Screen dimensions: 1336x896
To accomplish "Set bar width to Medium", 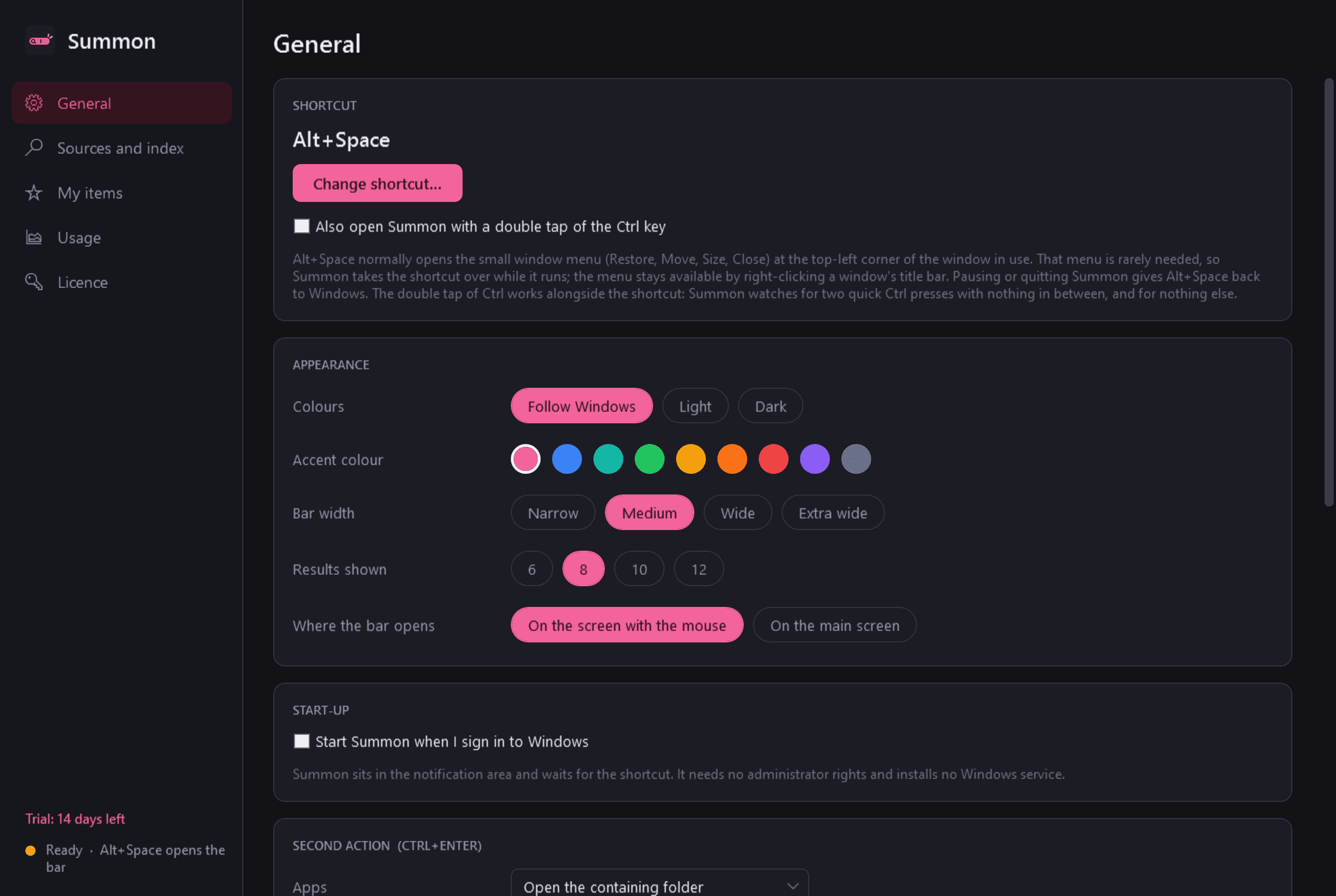I will [649, 512].
